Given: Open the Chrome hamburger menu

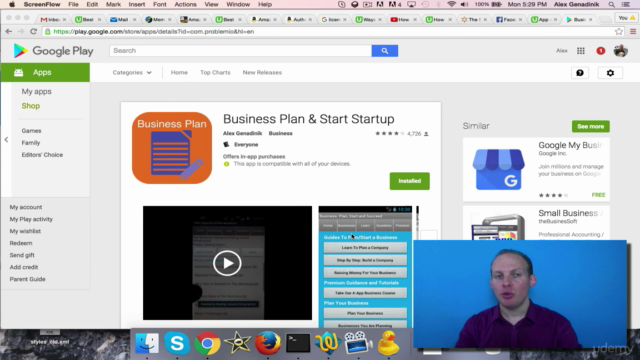Looking at the screenshot, I should 633,31.
